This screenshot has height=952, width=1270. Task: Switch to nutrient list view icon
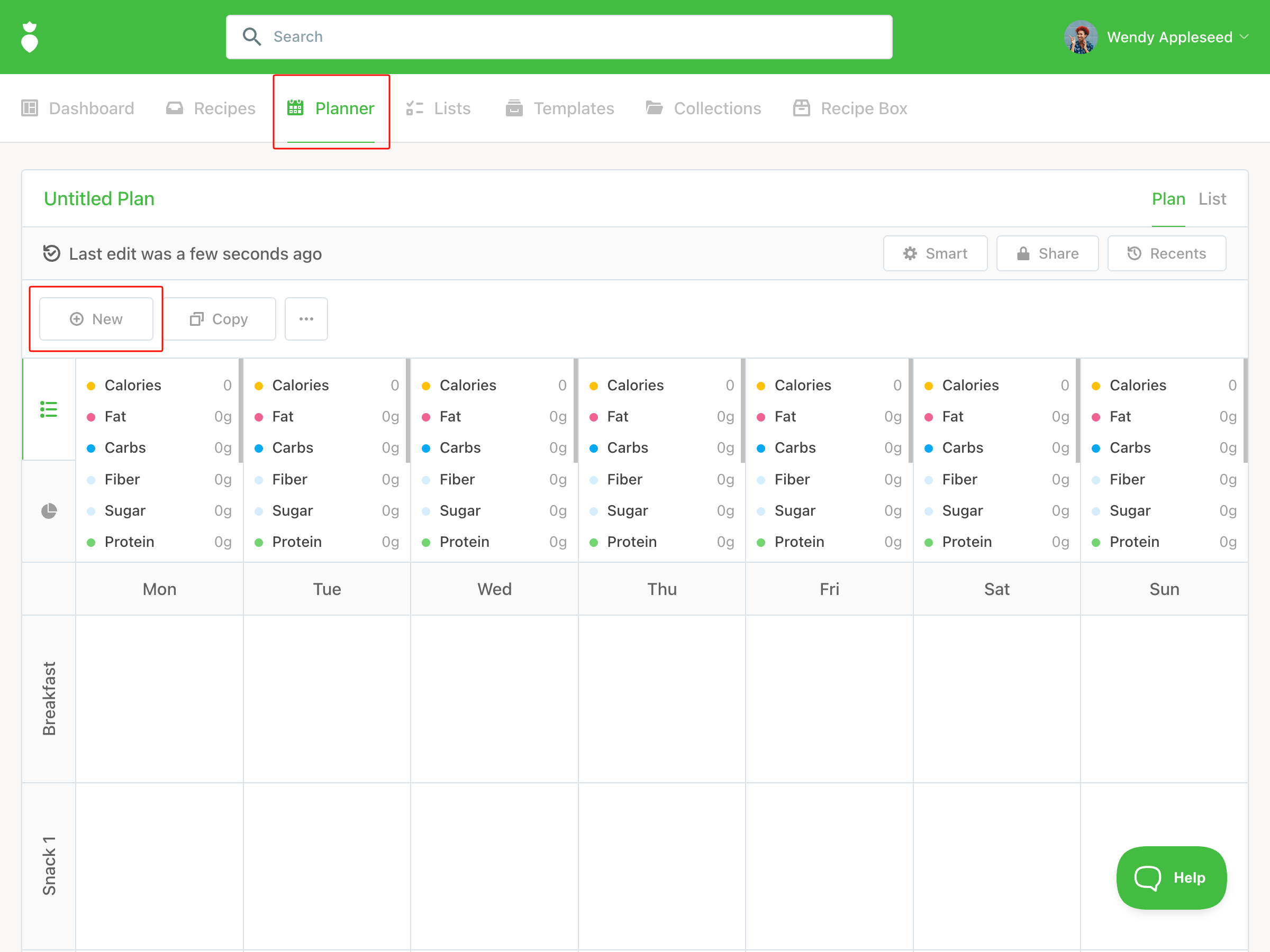click(x=49, y=409)
